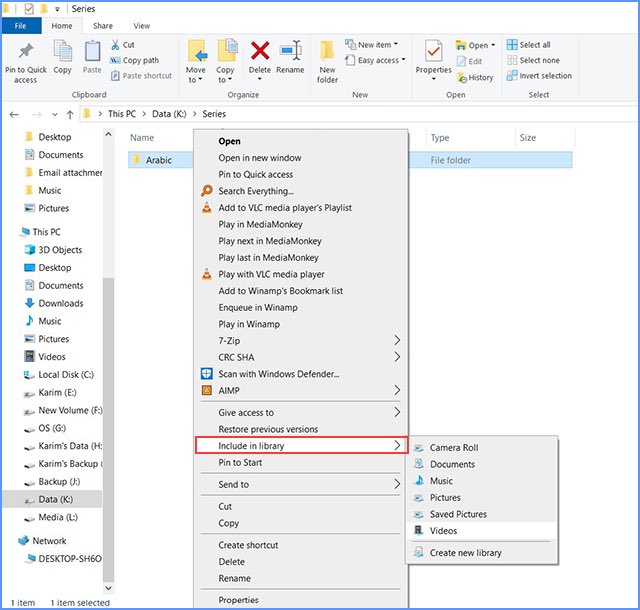The image size is (640, 610).
Task: Click Paste shortcut in the ribbon
Action: click(x=141, y=76)
